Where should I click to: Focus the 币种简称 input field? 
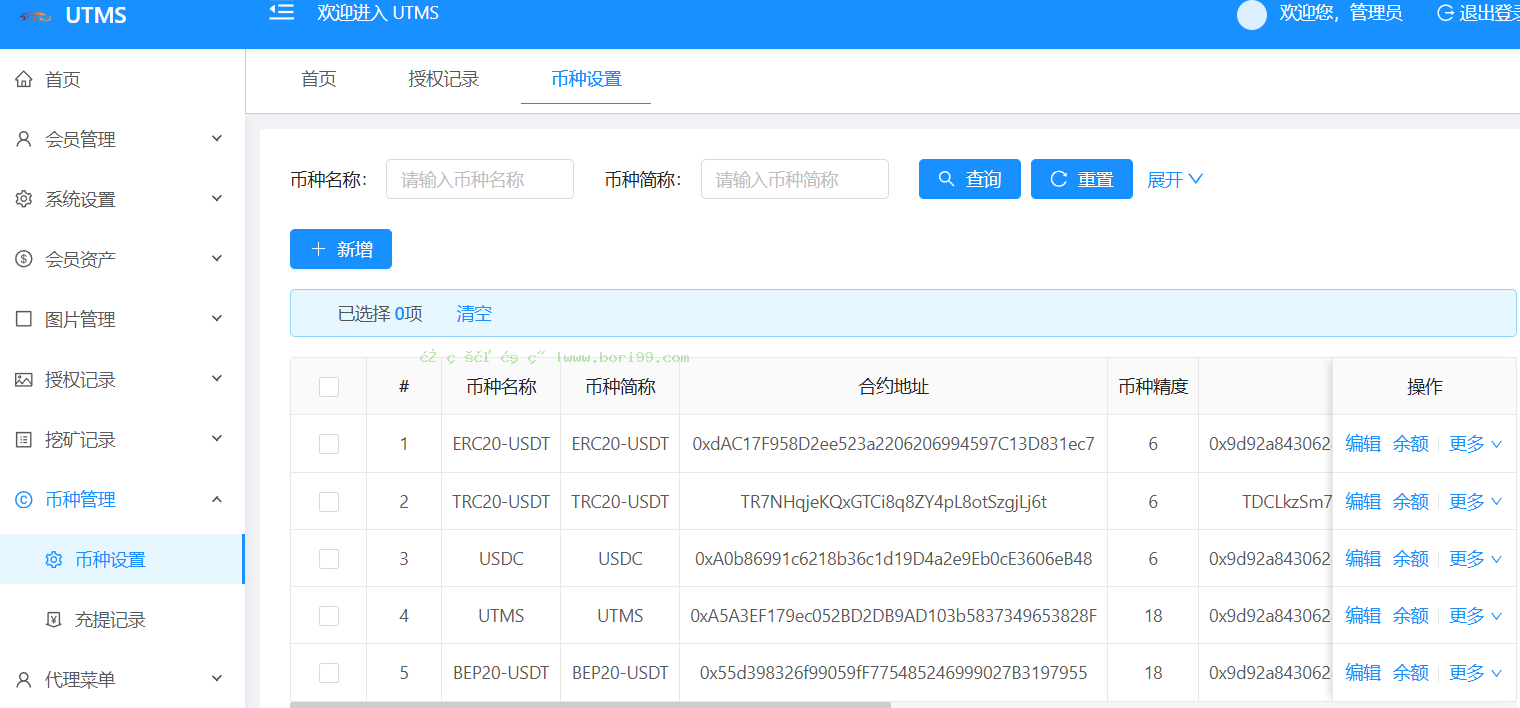(795, 179)
